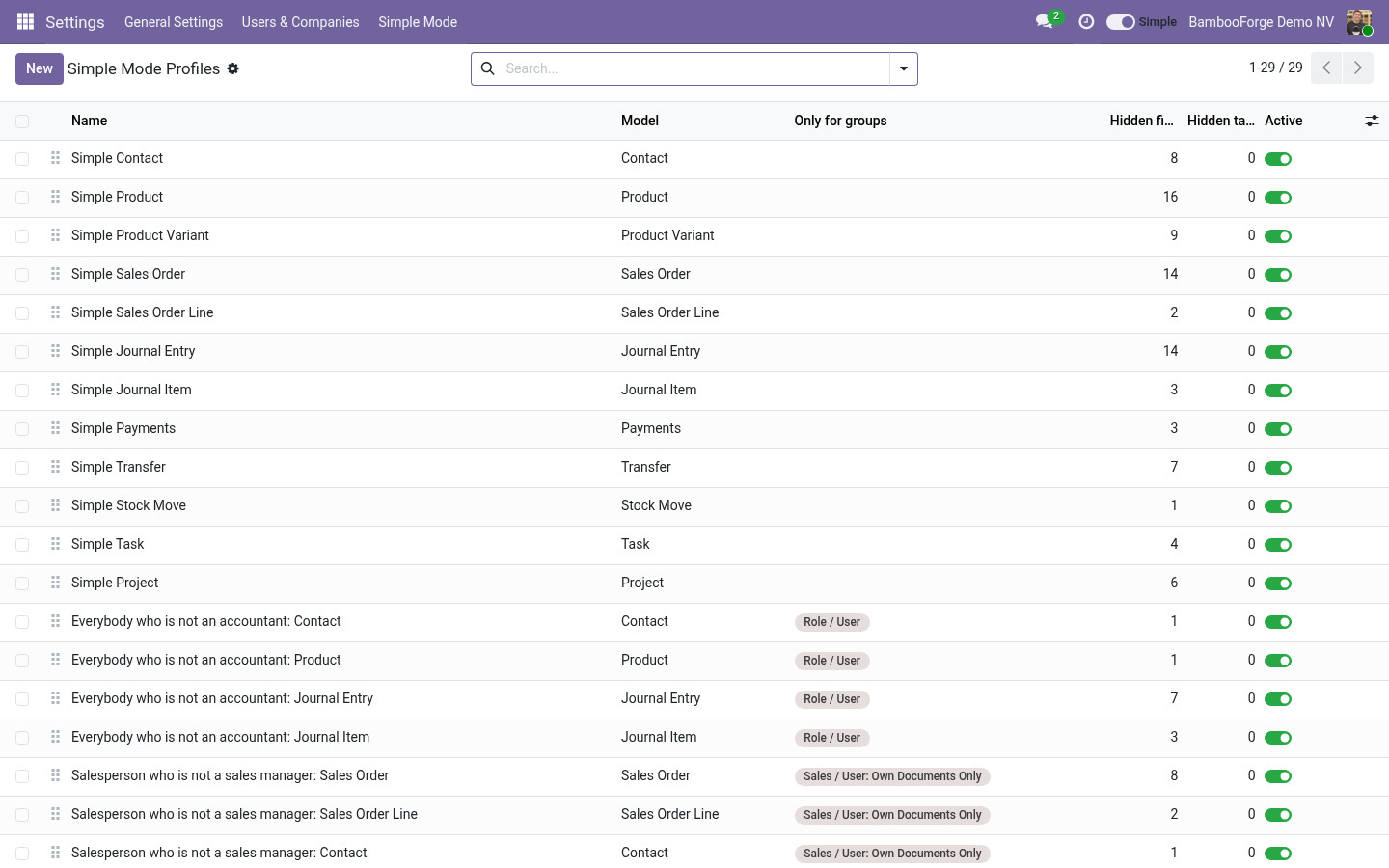Open the Simple Mode menu
The height and width of the screenshot is (868, 1389).
coord(418,22)
